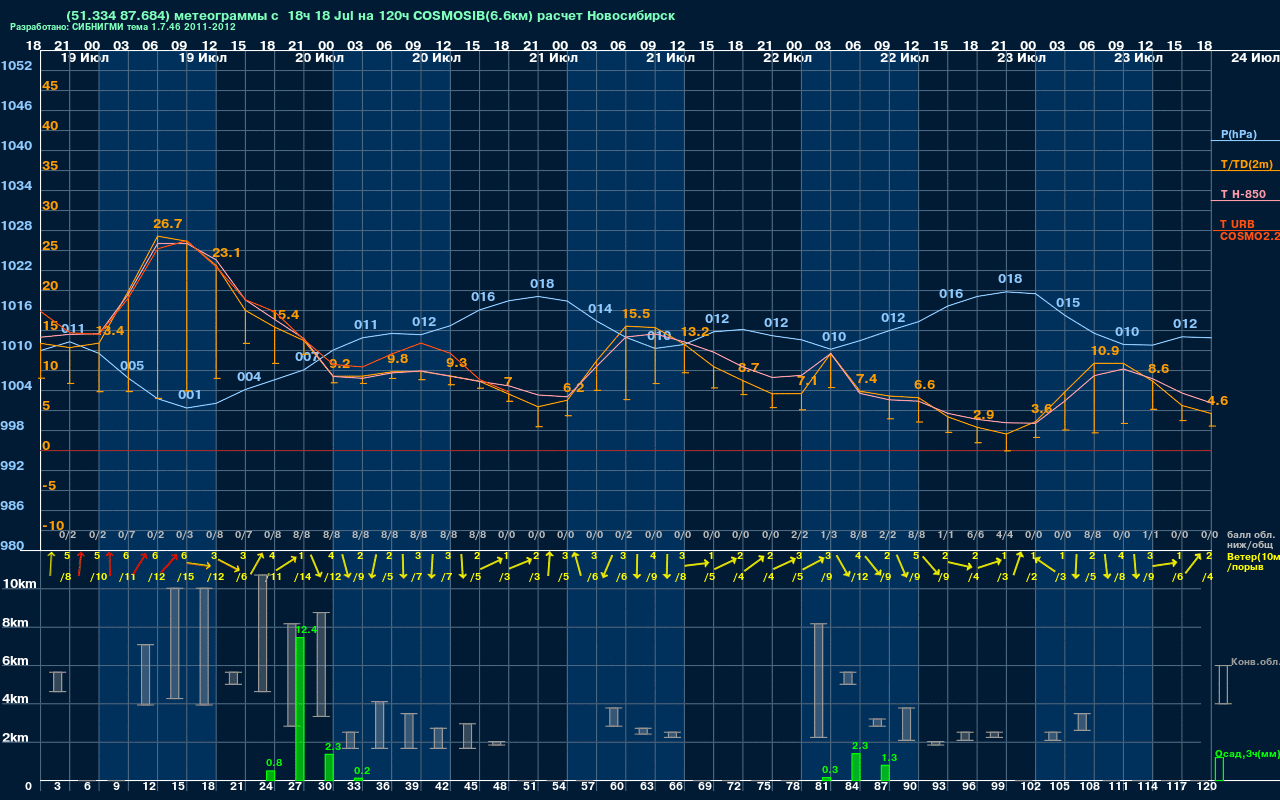1280x800 pixels.
Task: Select forecast hour 81 on bottom axis
Action: 822,788
